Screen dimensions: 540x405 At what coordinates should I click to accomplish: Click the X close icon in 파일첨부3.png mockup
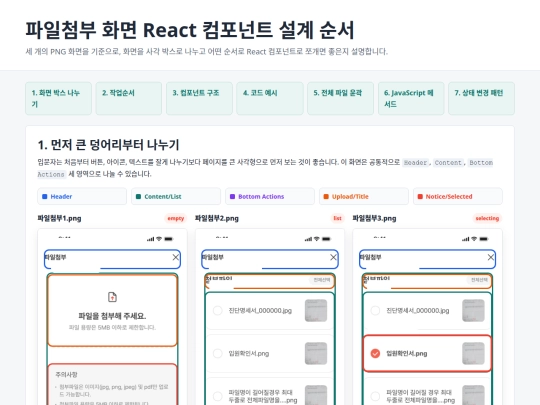click(491, 257)
